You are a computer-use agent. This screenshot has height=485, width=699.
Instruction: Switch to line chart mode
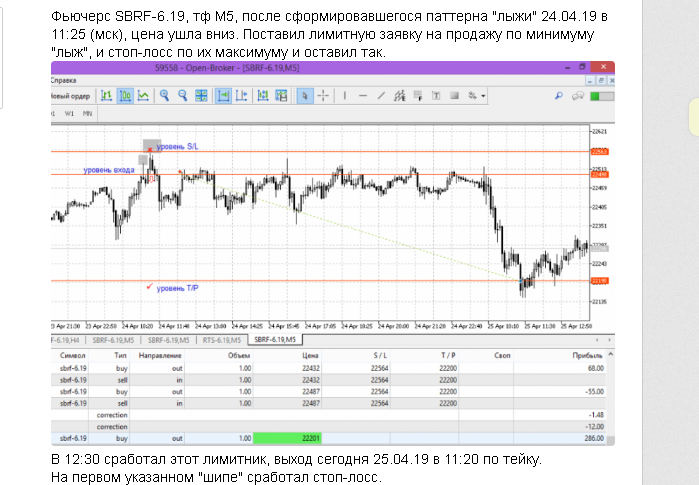point(144,96)
